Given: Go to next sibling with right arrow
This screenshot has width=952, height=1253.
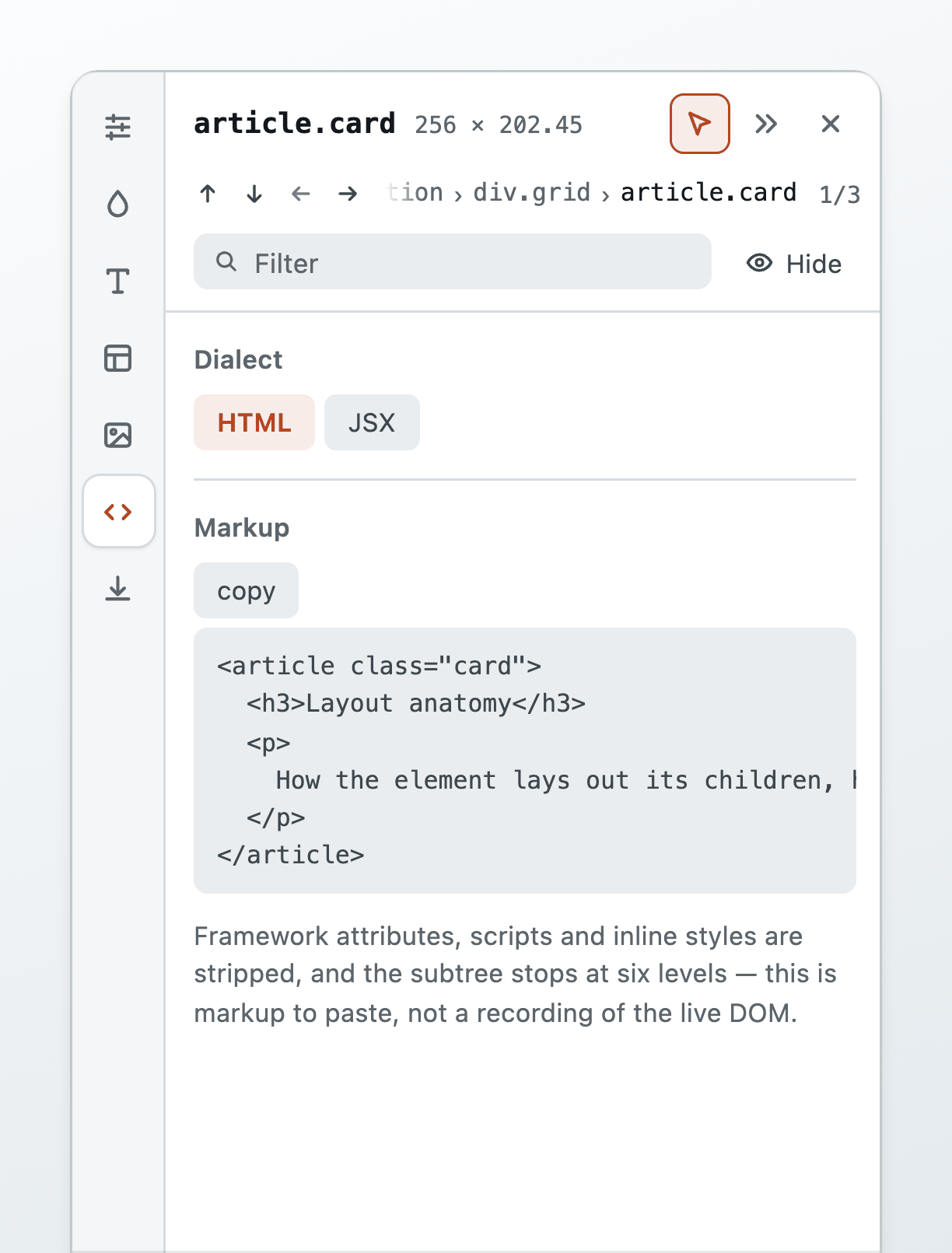Looking at the screenshot, I should [348, 193].
